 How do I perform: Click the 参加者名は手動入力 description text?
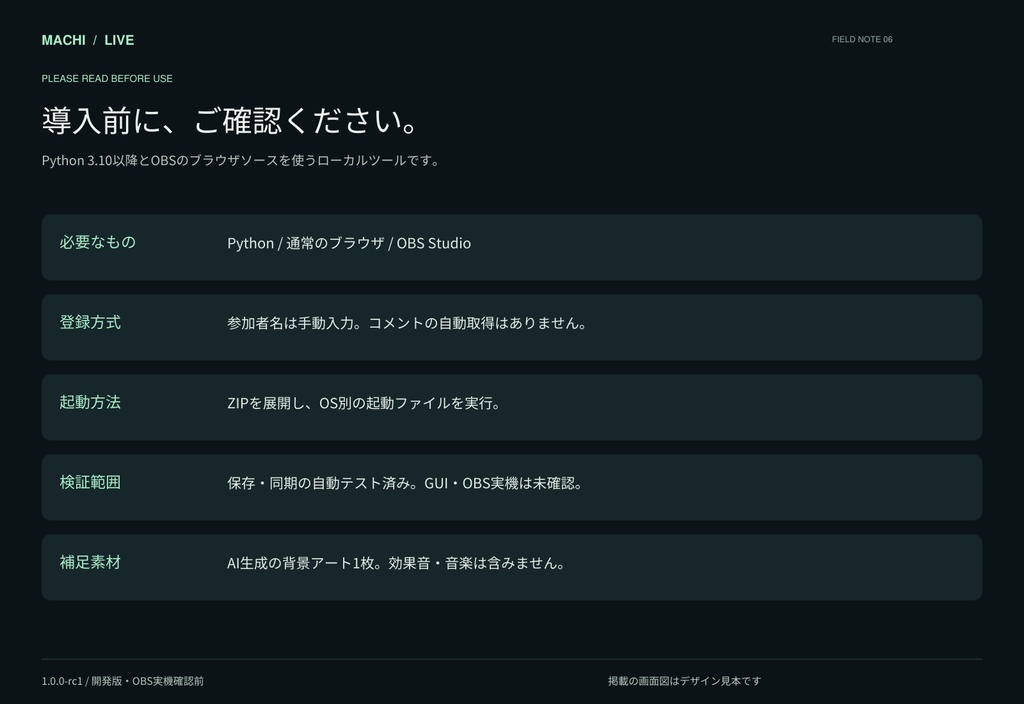[407, 323]
